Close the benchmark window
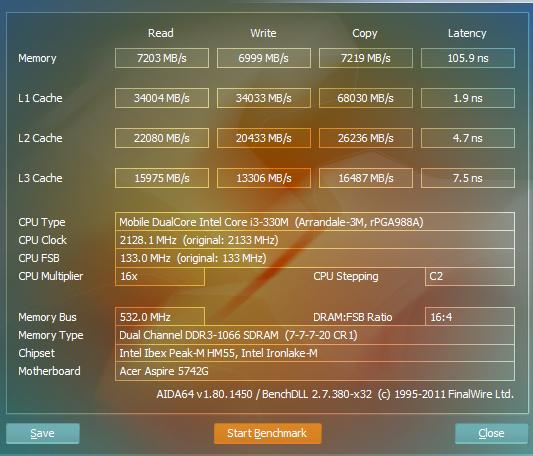Screen dimensions: 533x456 pos(491,433)
